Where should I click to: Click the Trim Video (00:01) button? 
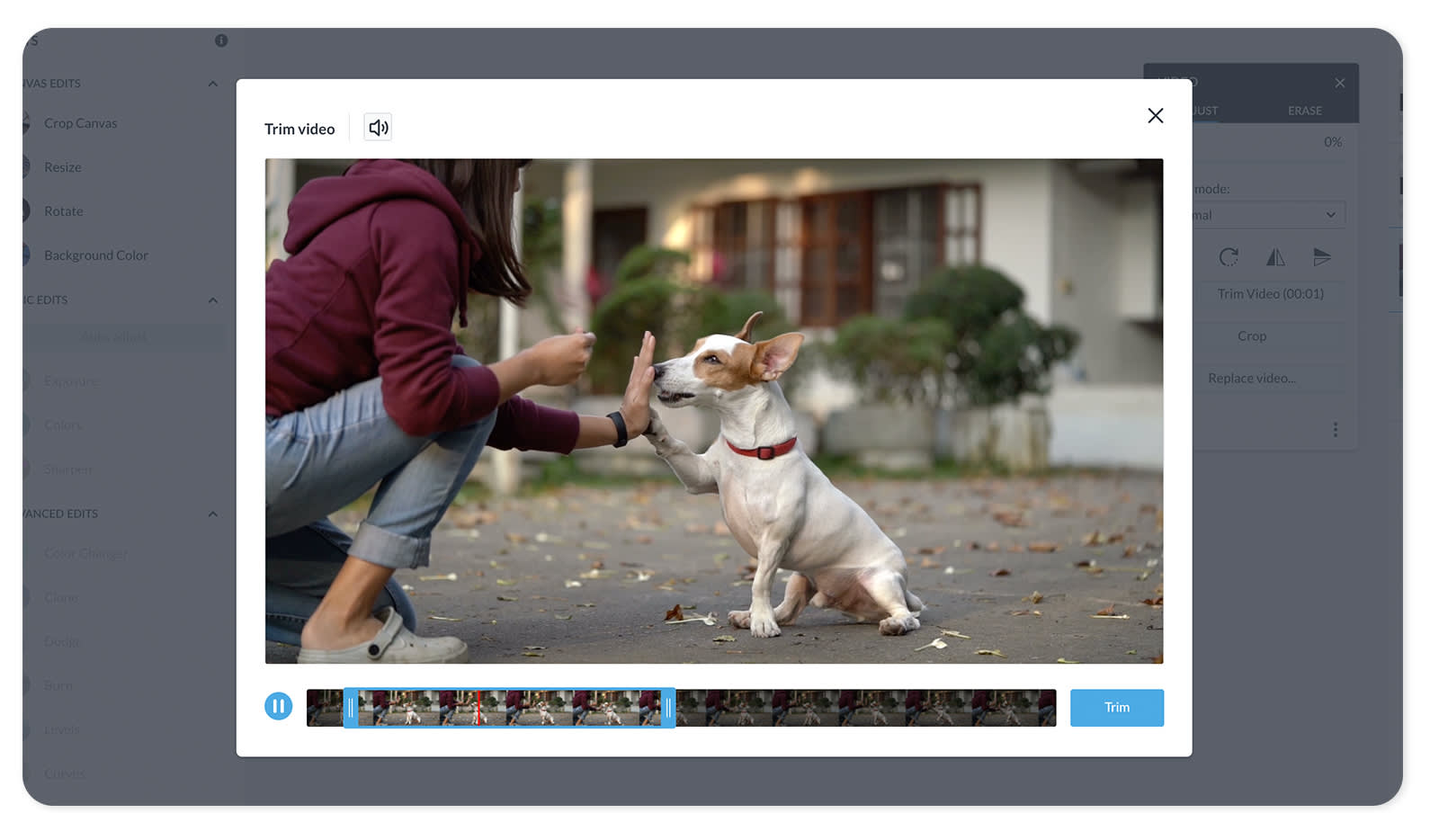[1271, 294]
